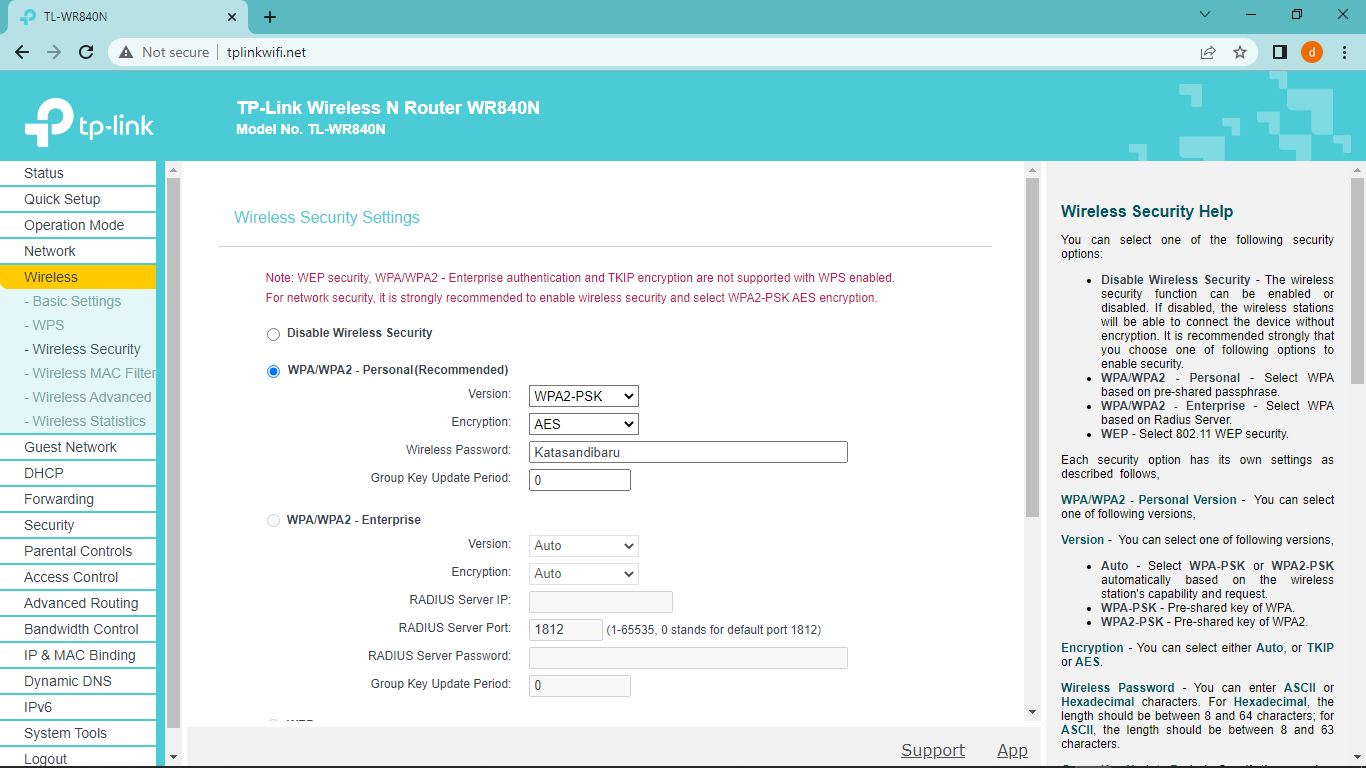Click the help panel scrollbar
This screenshot has width=1366, height=768.
(1357, 282)
